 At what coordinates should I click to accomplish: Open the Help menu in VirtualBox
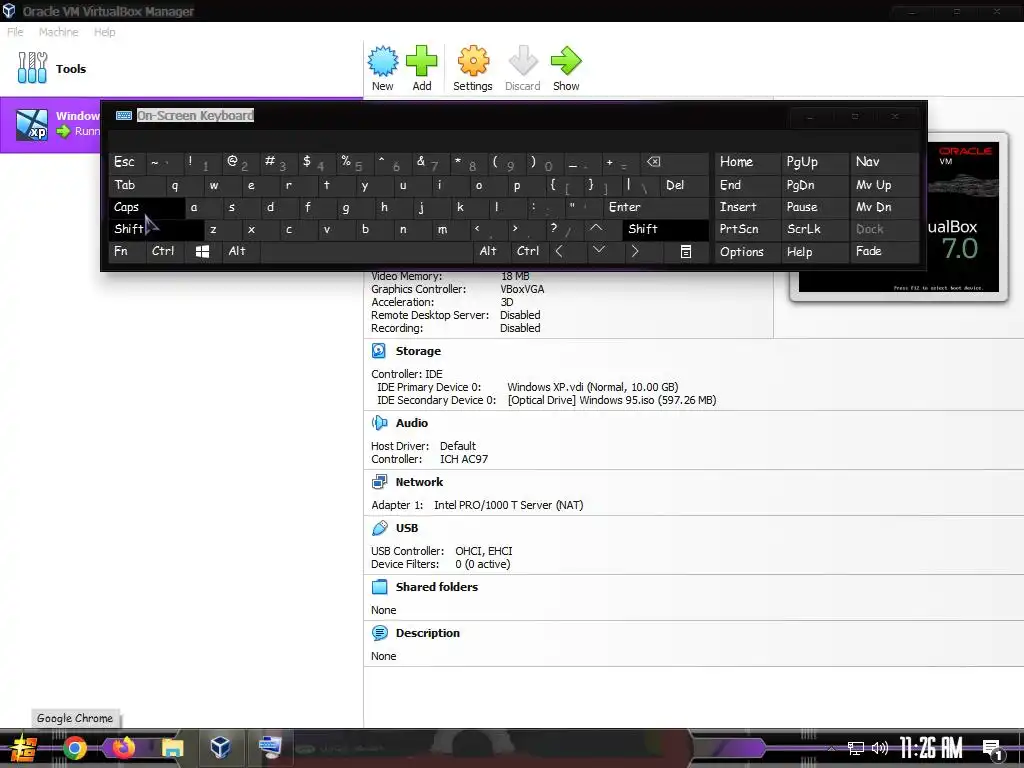coord(104,32)
